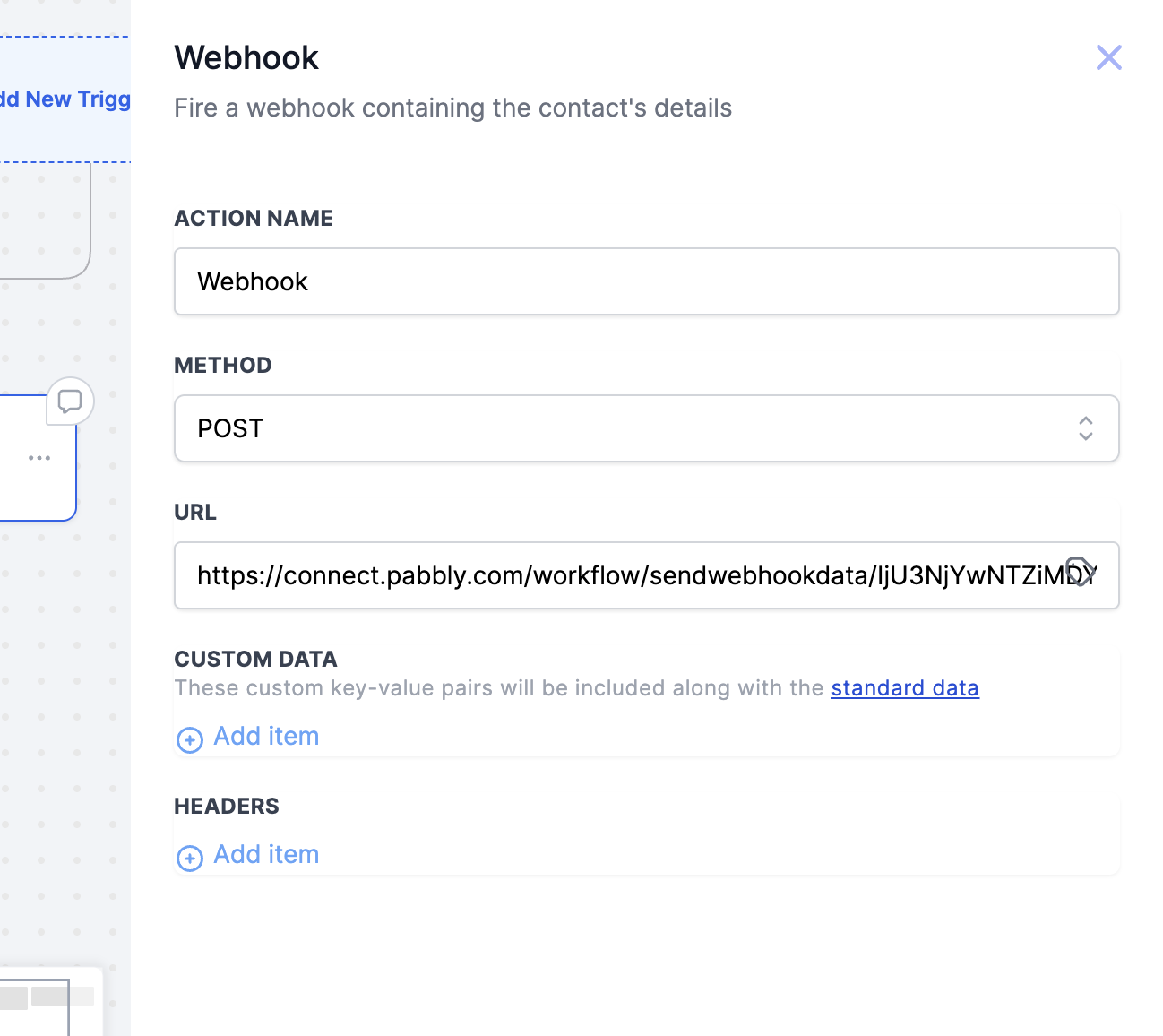Click the workflow minimap thumbnail
Screen dimensions: 1163x1036
pos(50,1002)
